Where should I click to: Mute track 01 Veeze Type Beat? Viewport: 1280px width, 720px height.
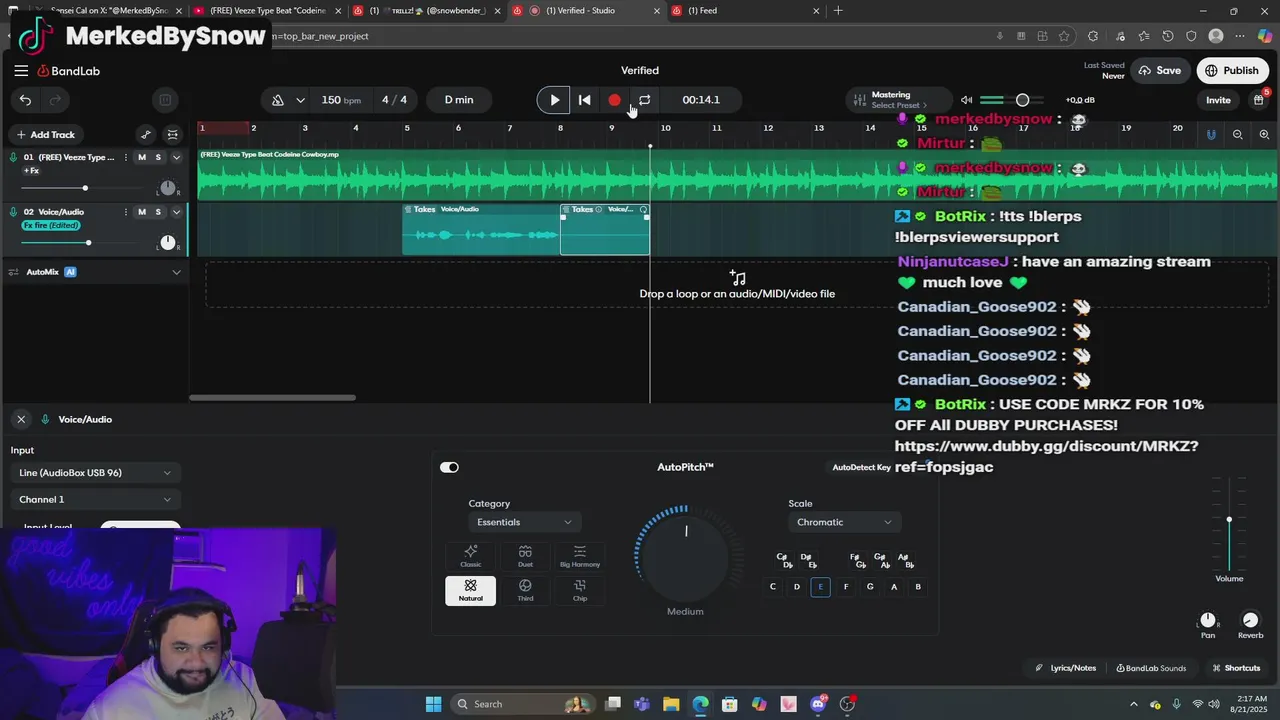click(x=141, y=157)
